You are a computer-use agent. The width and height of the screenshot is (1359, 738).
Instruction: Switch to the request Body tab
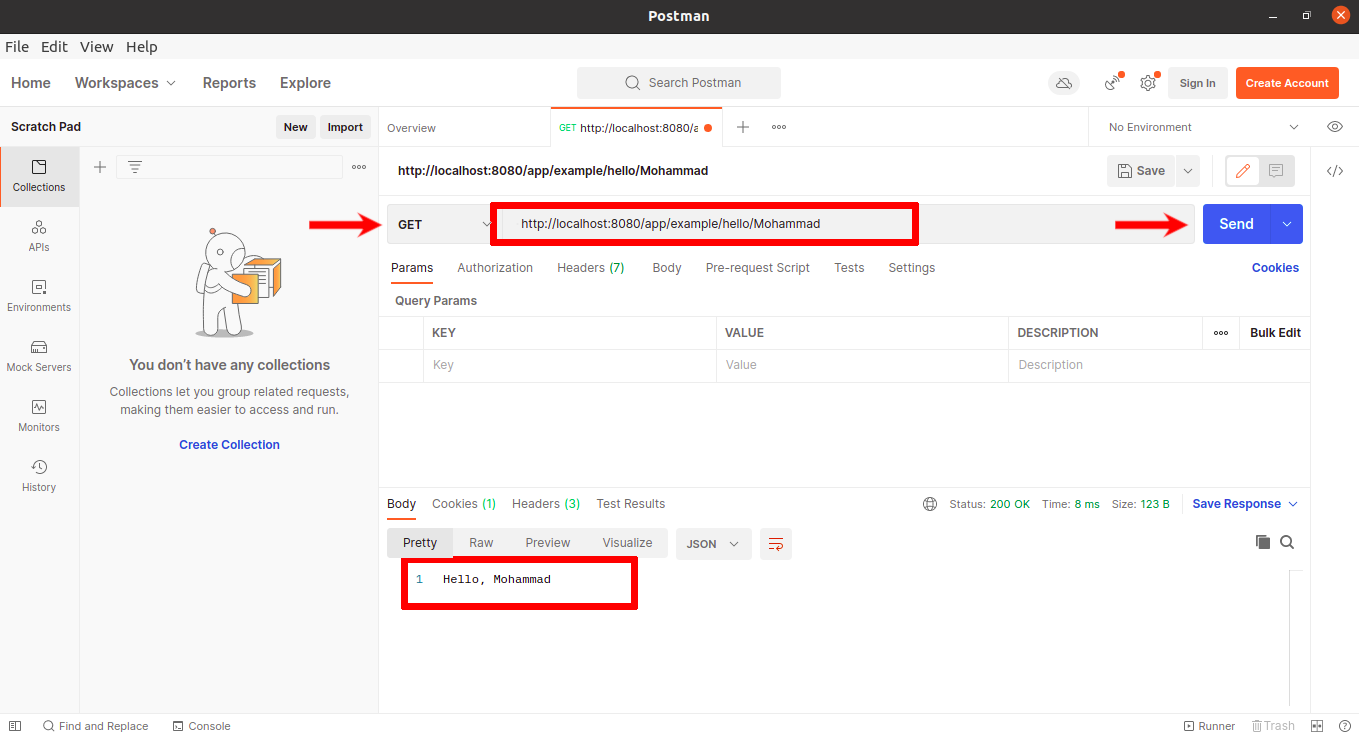click(667, 268)
